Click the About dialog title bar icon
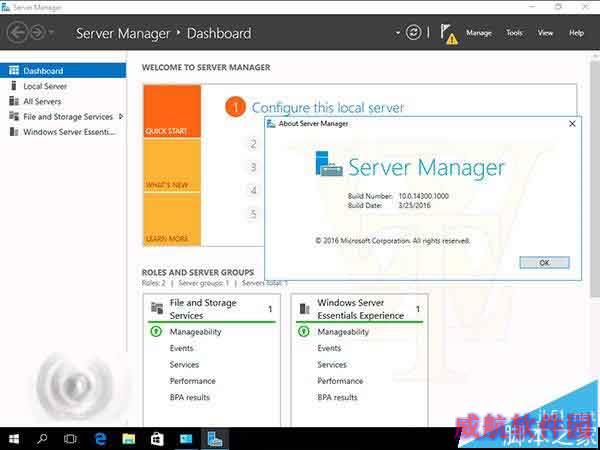The width and height of the screenshot is (600, 450). (271, 124)
